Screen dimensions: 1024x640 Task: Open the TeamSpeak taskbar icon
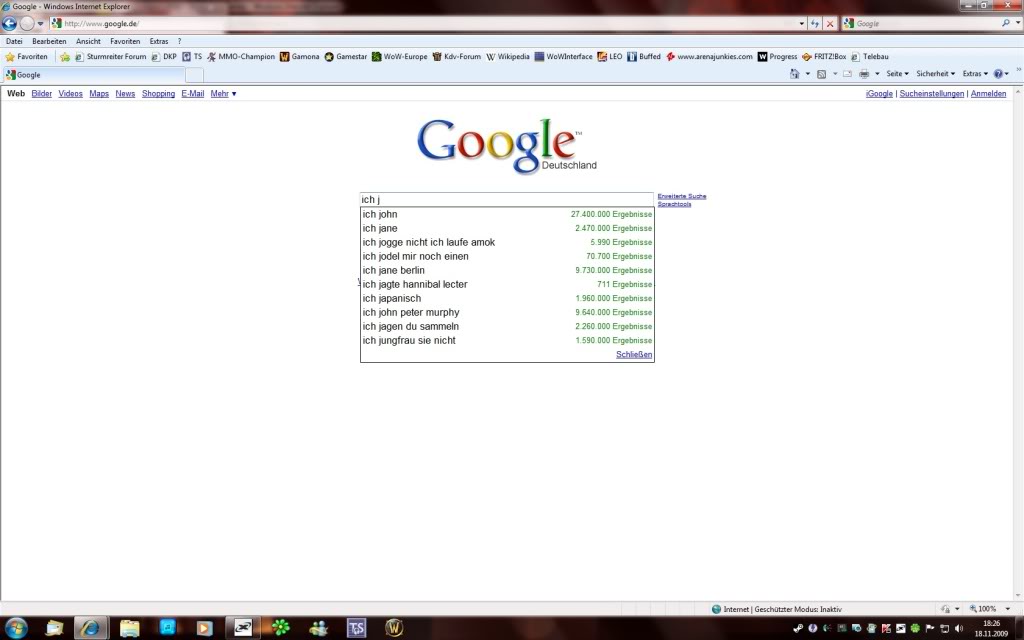(x=356, y=628)
